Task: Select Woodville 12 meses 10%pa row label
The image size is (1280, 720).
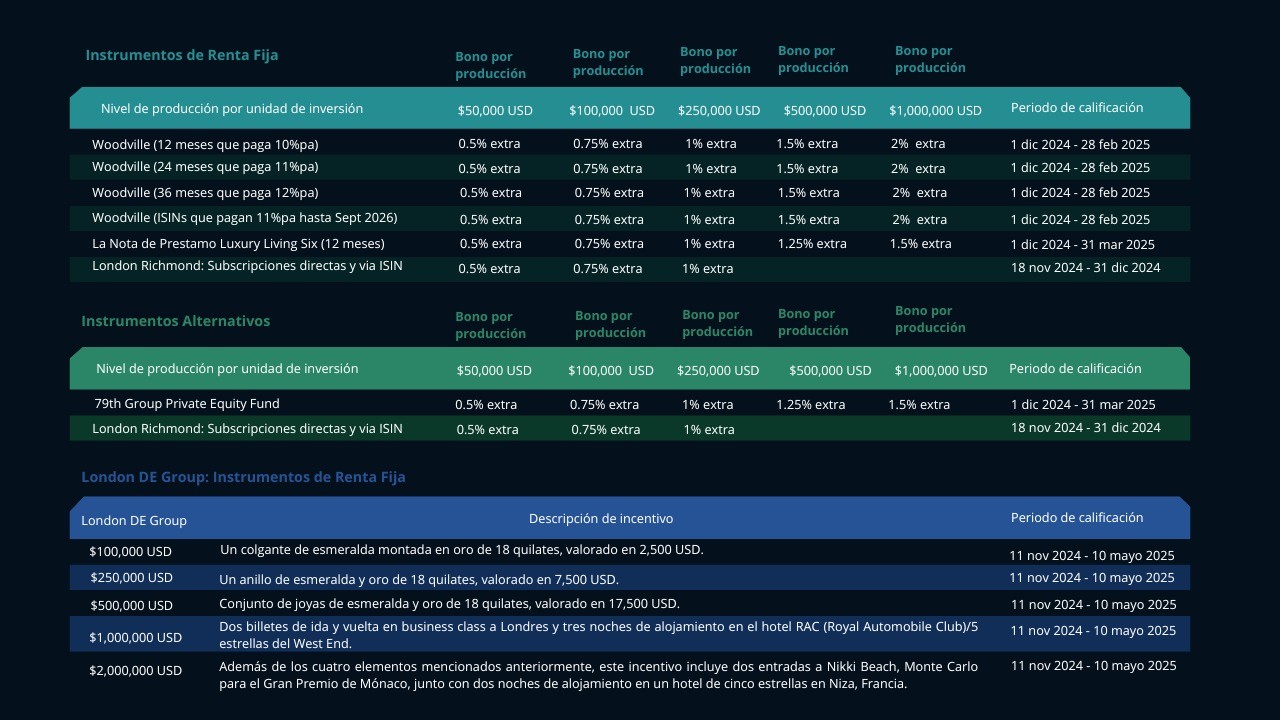Action: (x=205, y=144)
